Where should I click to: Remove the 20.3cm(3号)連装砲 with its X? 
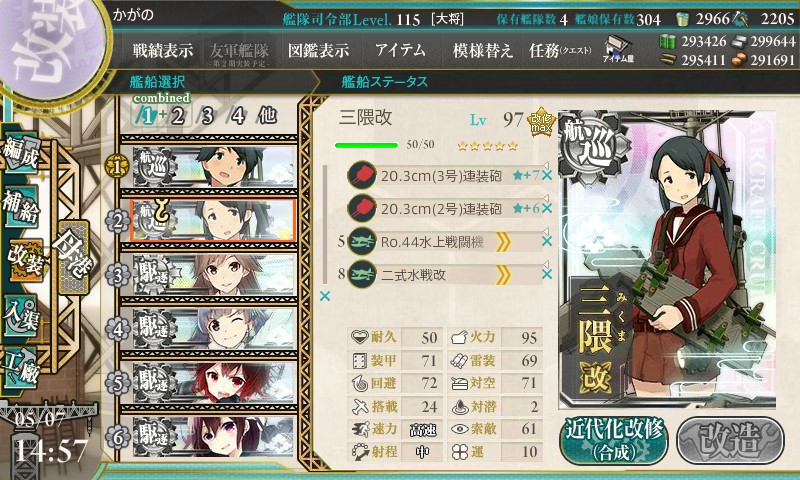pos(547,175)
